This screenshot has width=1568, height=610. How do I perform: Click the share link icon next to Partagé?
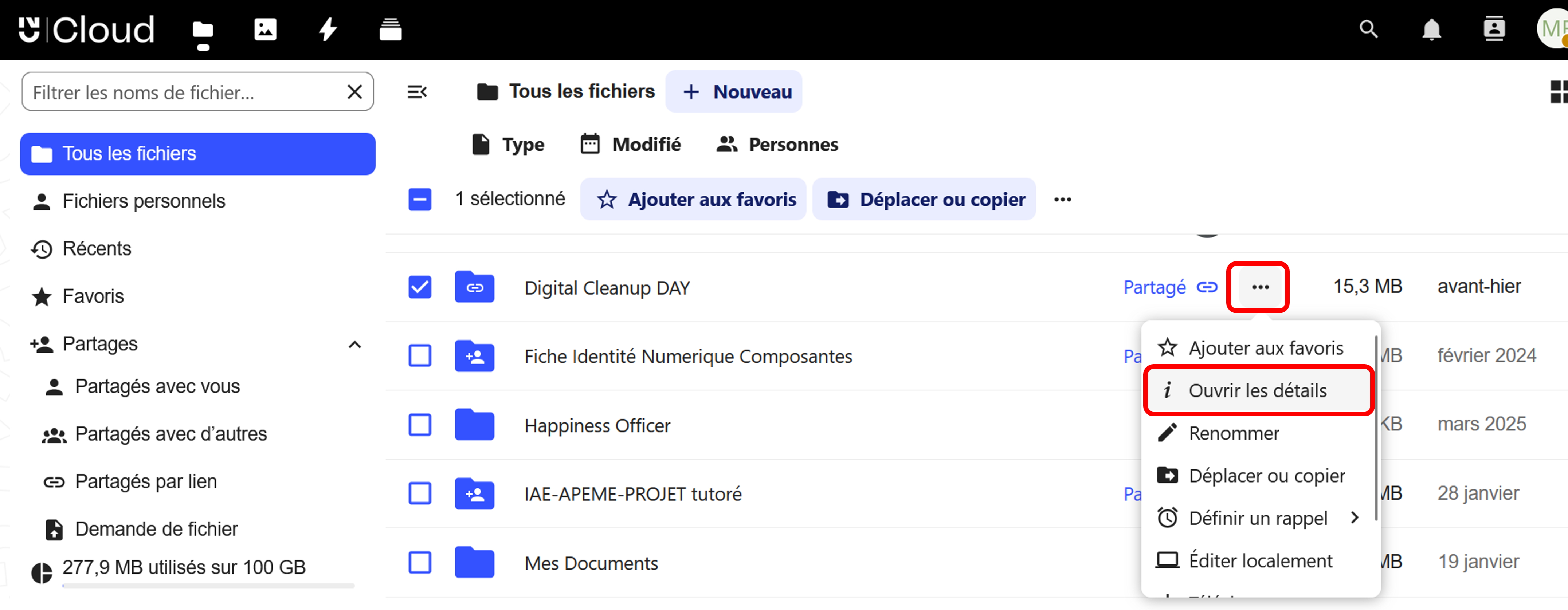1207,287
